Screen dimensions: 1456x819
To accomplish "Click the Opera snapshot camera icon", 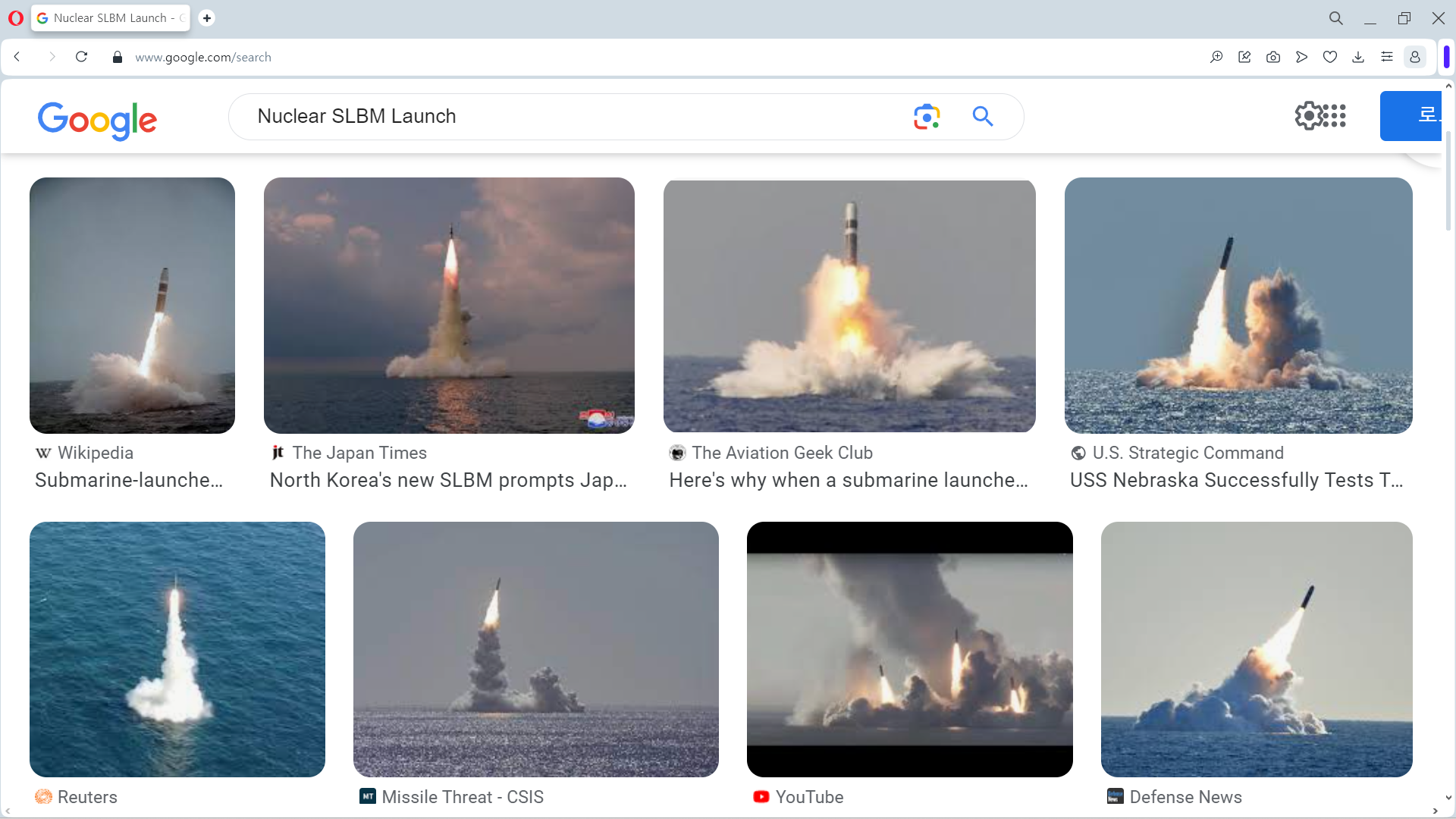I will [x=1273, y=58].
